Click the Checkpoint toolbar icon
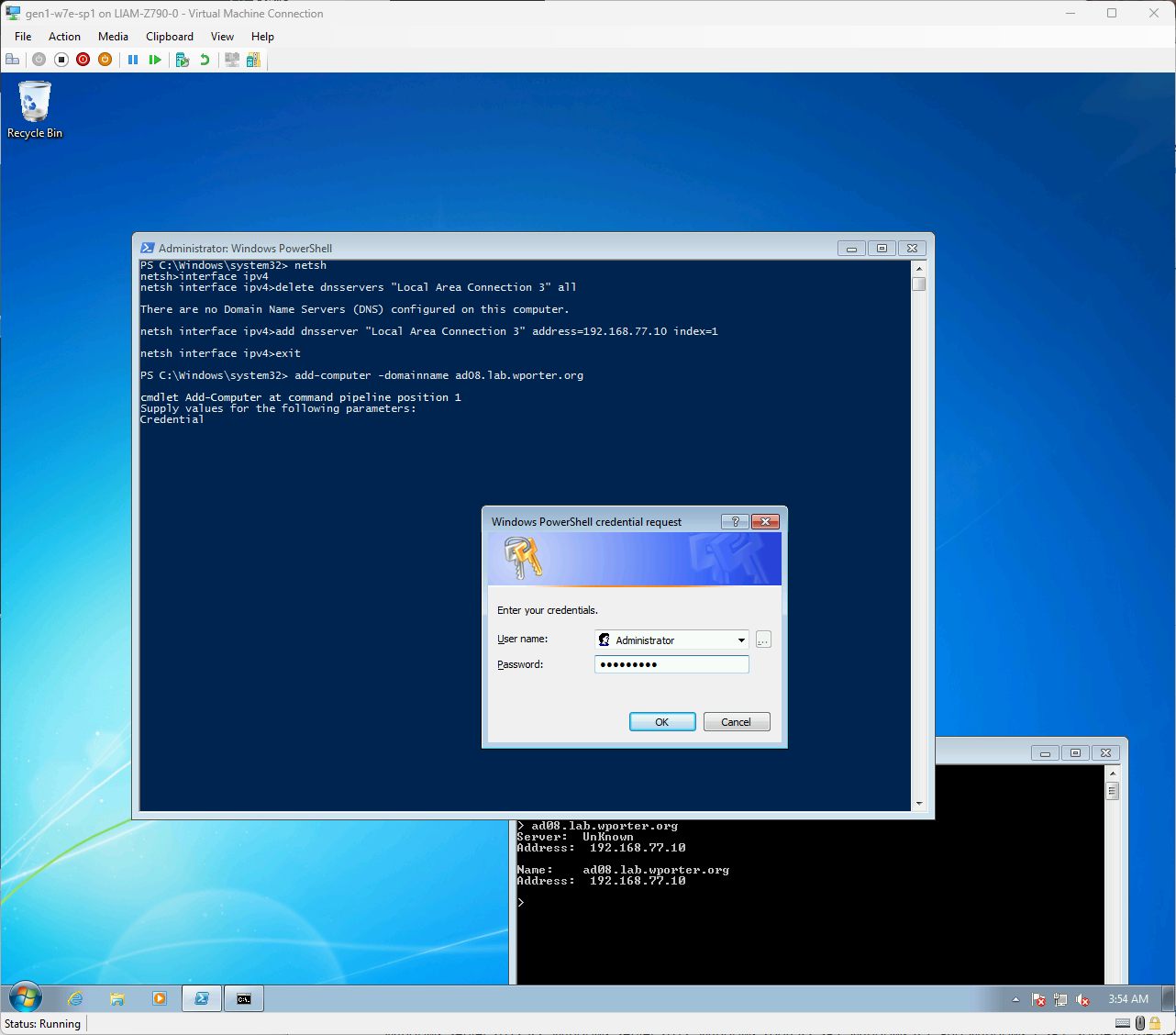The image size is (1176, 1035). pos(183,60)
